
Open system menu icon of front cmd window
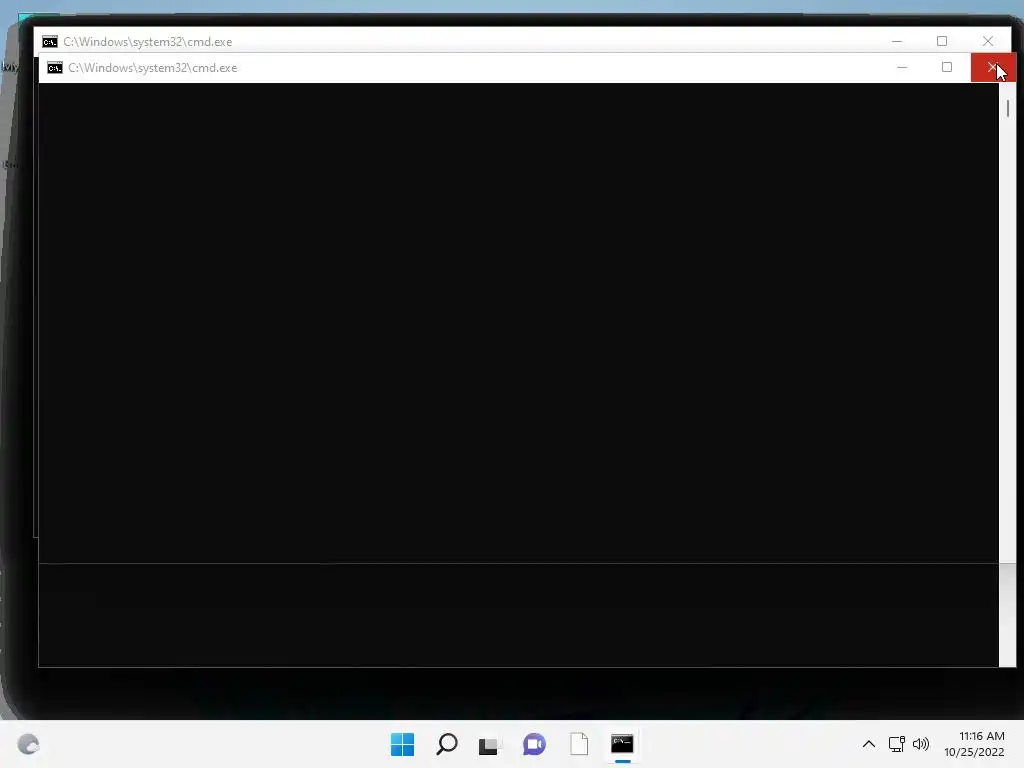[x=55, y=68]
